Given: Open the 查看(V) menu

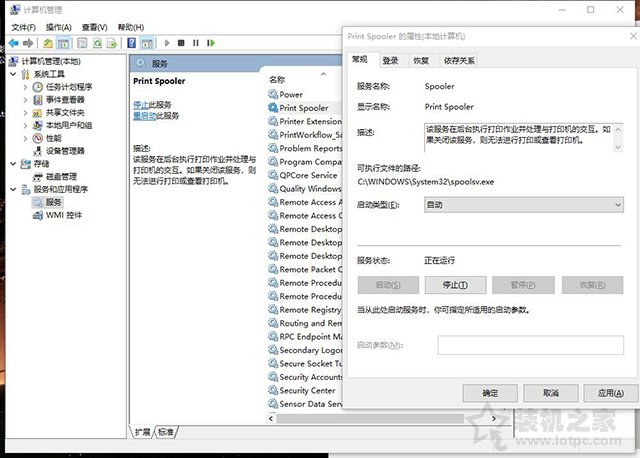Looking at the screenshot, I should tap(95, 27).
